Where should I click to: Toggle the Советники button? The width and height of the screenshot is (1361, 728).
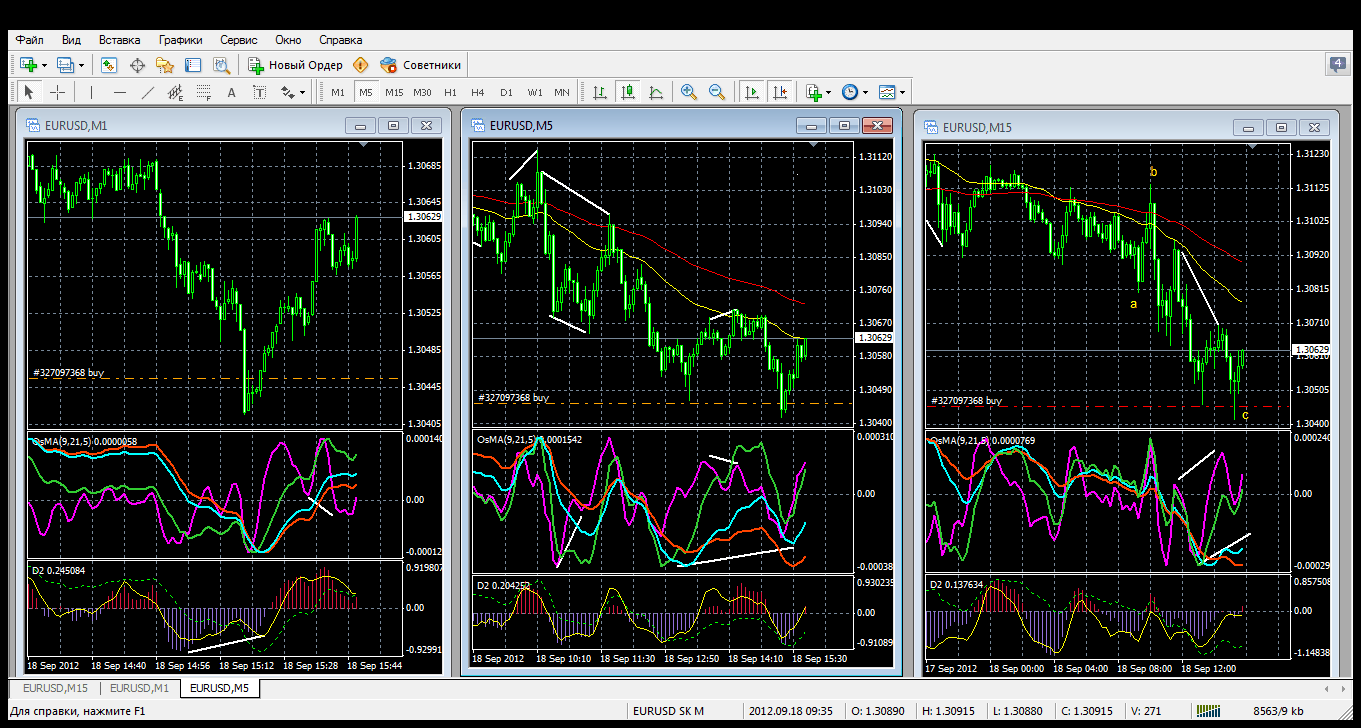[421, 65]
